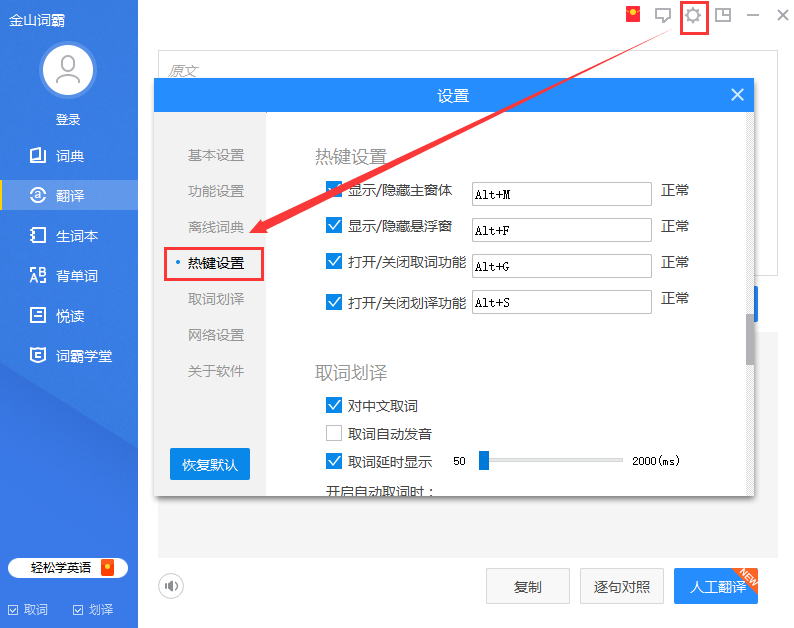The image size is (794, 628).
Task: Click the Alt+S hotkey field
Action: coord(562,302)
